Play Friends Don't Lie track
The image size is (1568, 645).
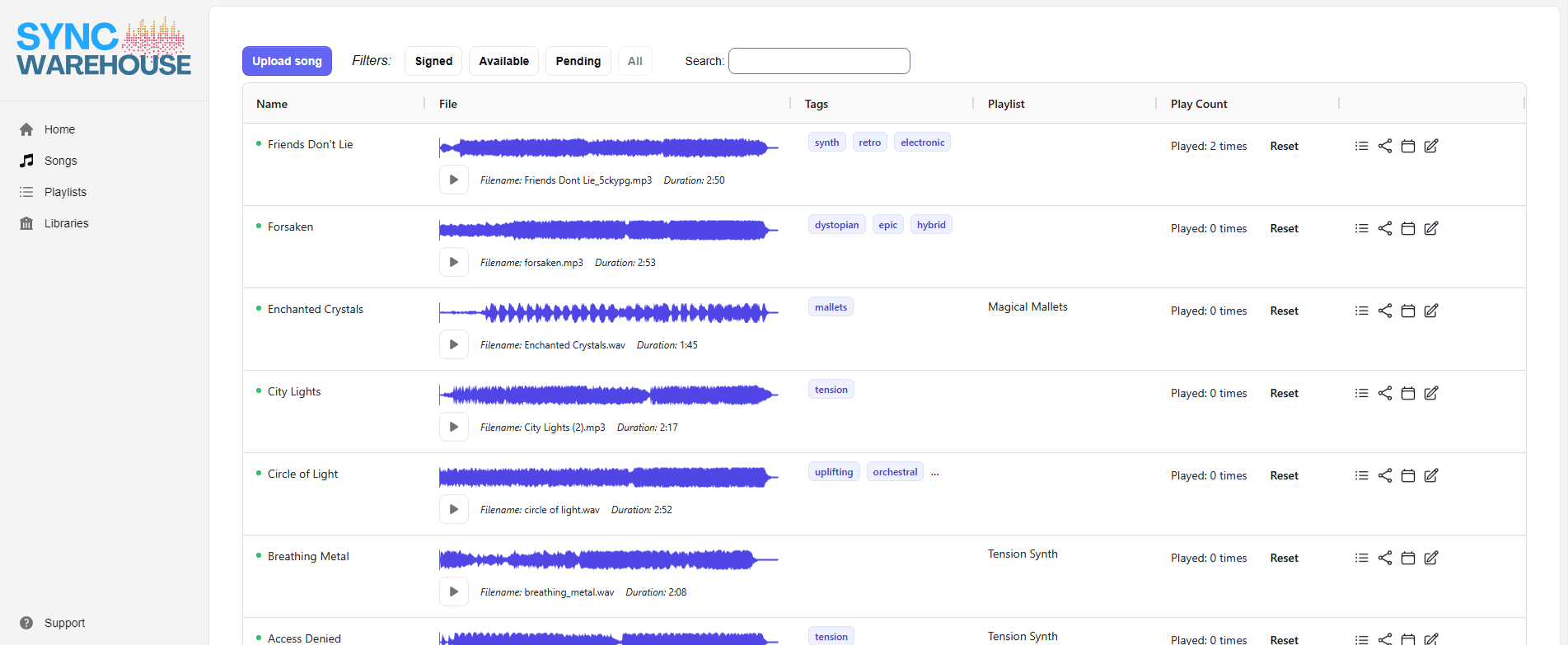(x=454, y=180)
